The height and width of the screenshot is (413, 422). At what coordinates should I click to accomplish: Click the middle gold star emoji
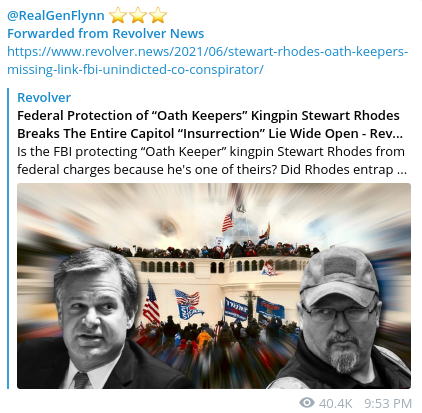138,15
